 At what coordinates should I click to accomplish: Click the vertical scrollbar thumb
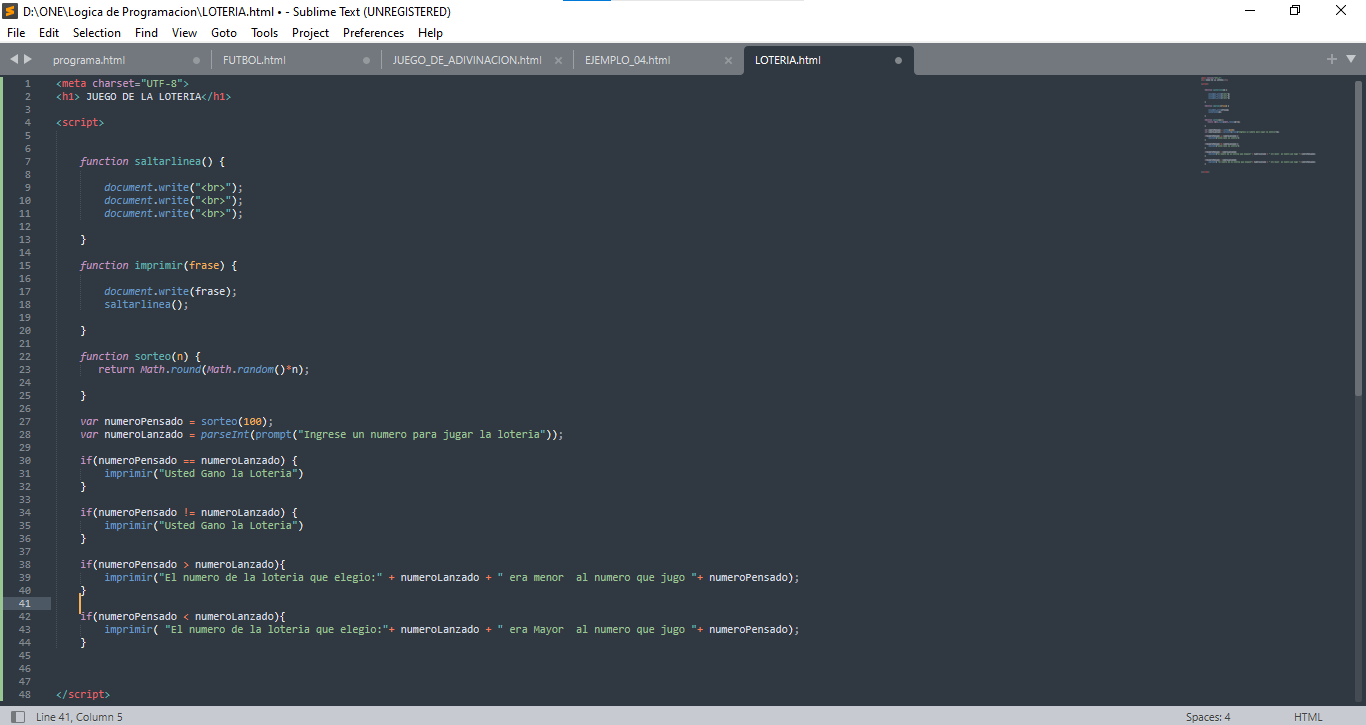click(x=1358, y=237)
